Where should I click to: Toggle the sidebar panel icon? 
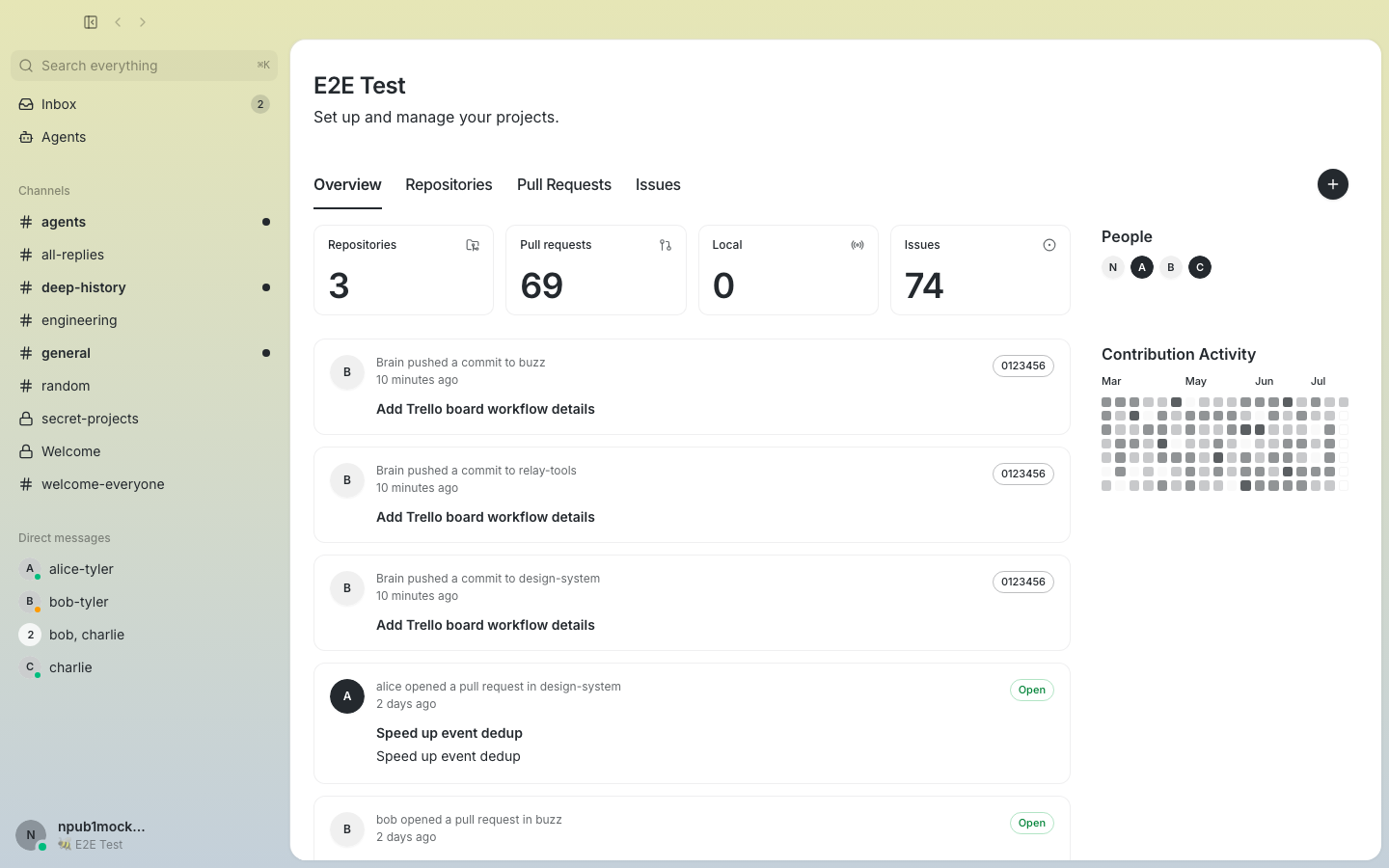tap(91, 22)
